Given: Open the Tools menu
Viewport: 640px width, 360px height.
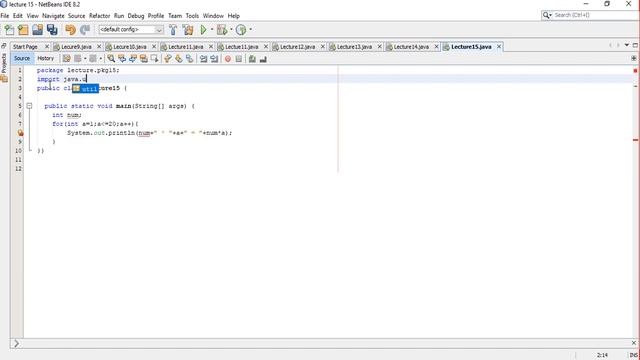Looking at the screenshot, I should click(x=192, y=16).
